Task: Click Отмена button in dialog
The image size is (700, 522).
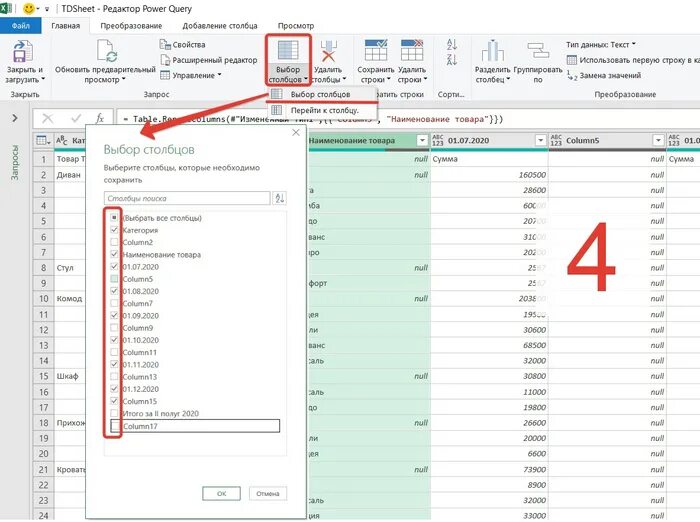Action: click(x=268, y=493)
